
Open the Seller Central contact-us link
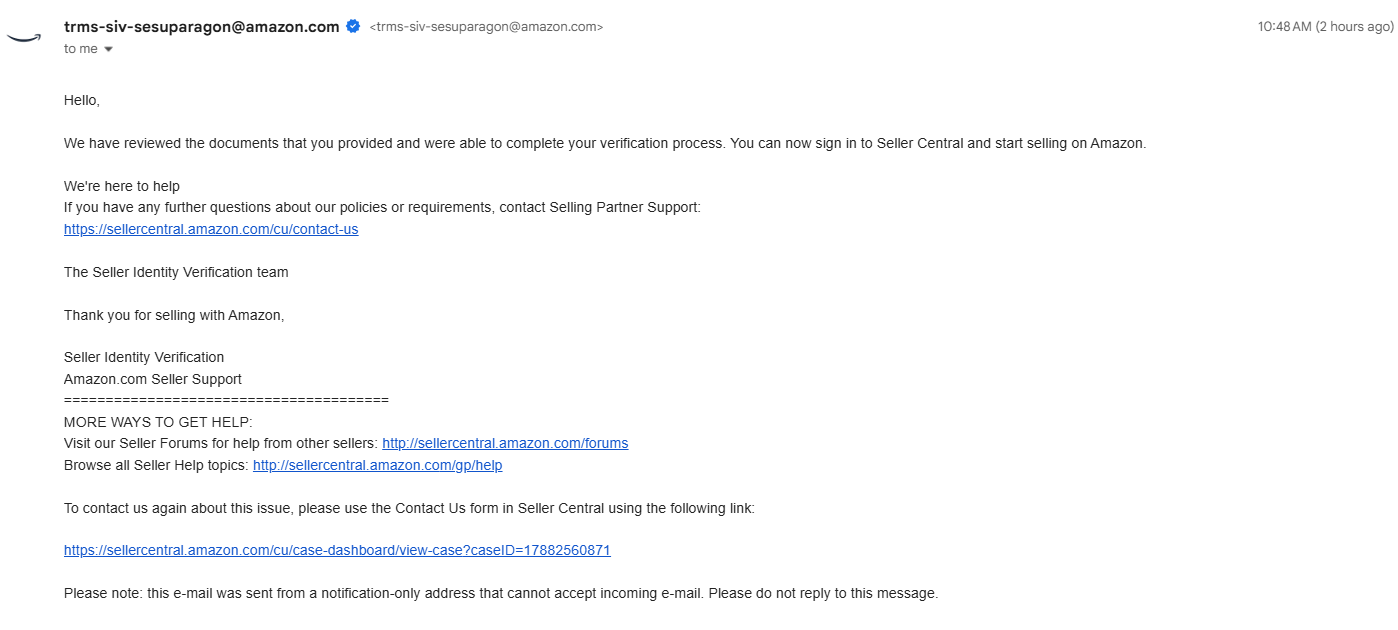coord(211,229)
